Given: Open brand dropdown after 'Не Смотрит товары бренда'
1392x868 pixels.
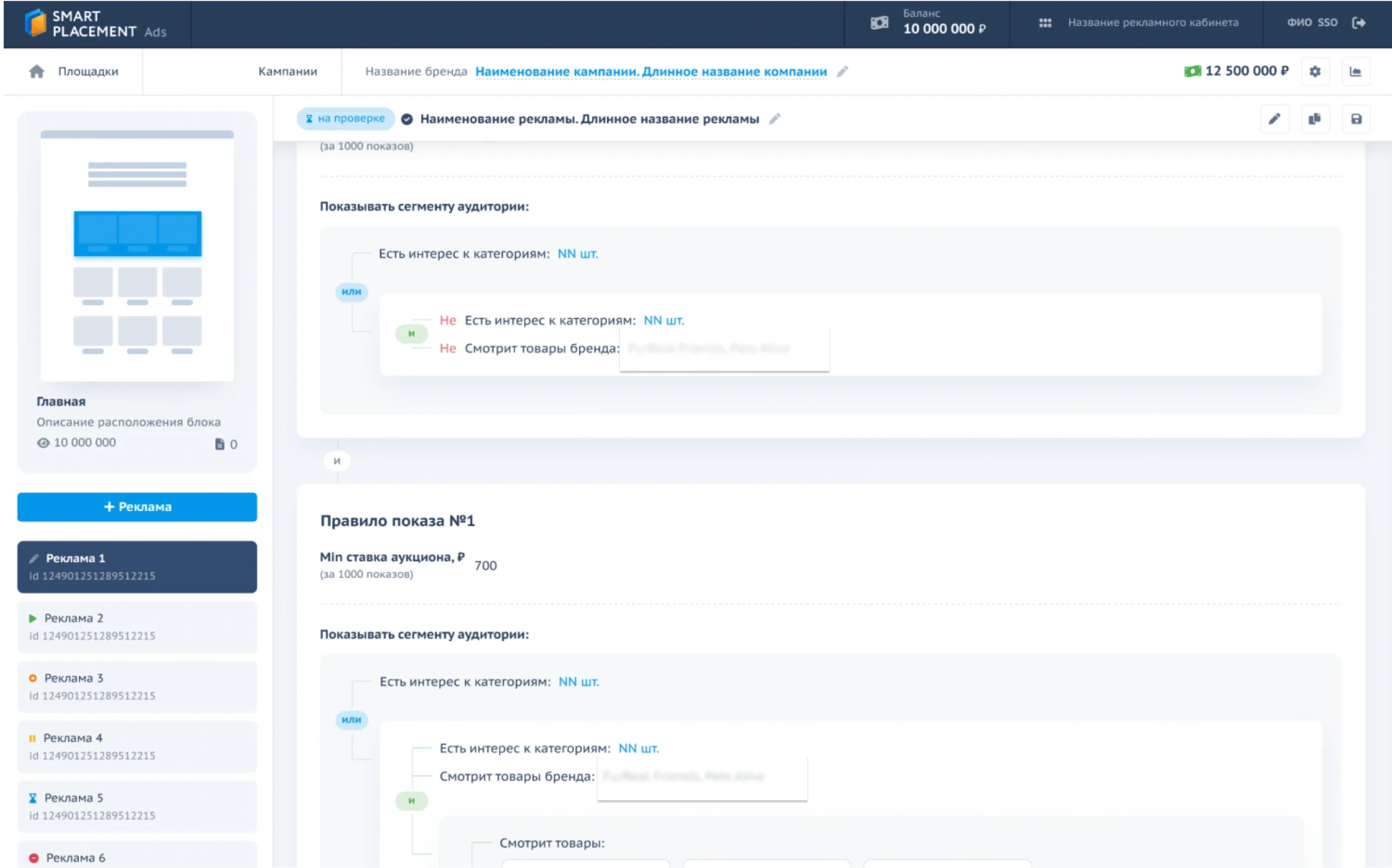Looking at the screenshot, I should coord(724,348).
